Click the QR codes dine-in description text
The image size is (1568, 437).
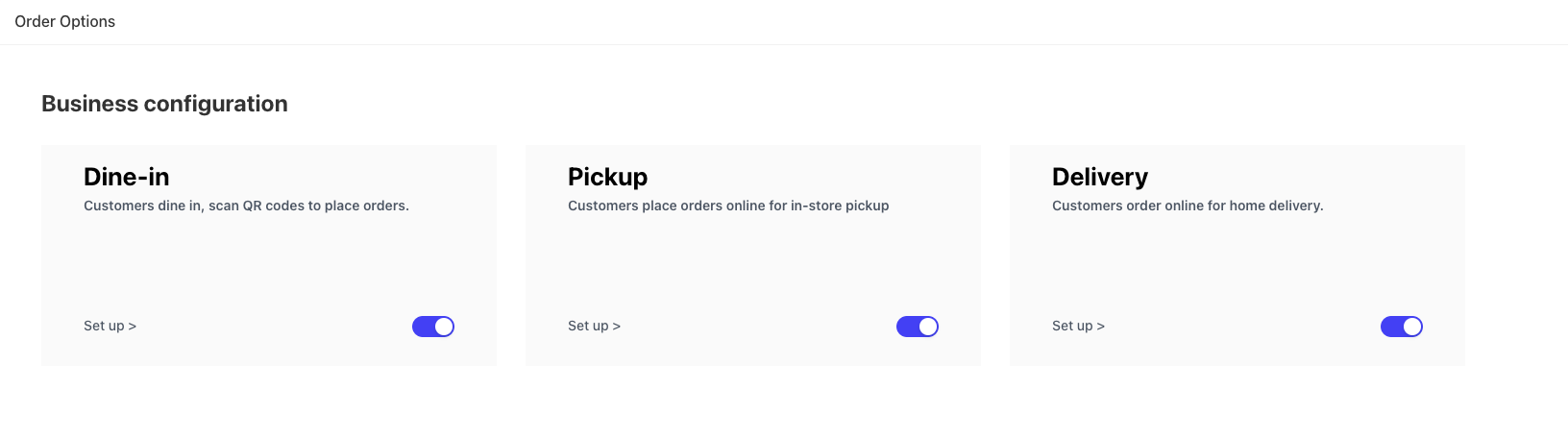click(x=246, y=206)
